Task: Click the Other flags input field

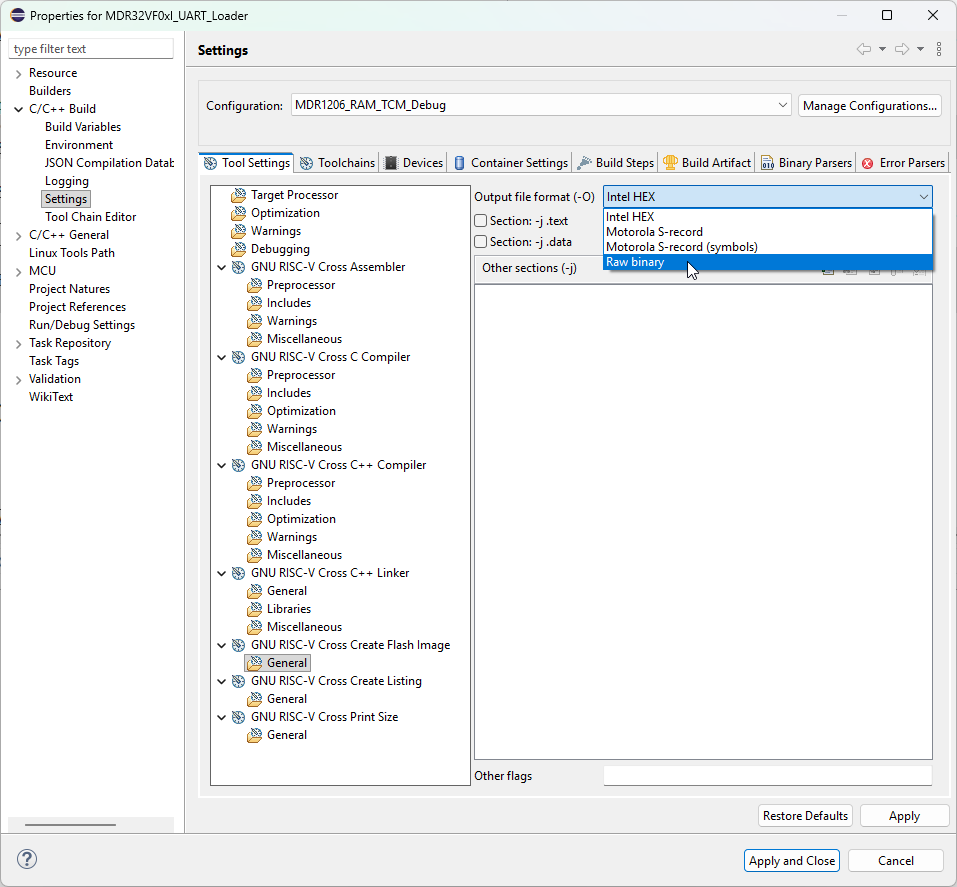Action: pyautogui.click(x=767, y=776)
